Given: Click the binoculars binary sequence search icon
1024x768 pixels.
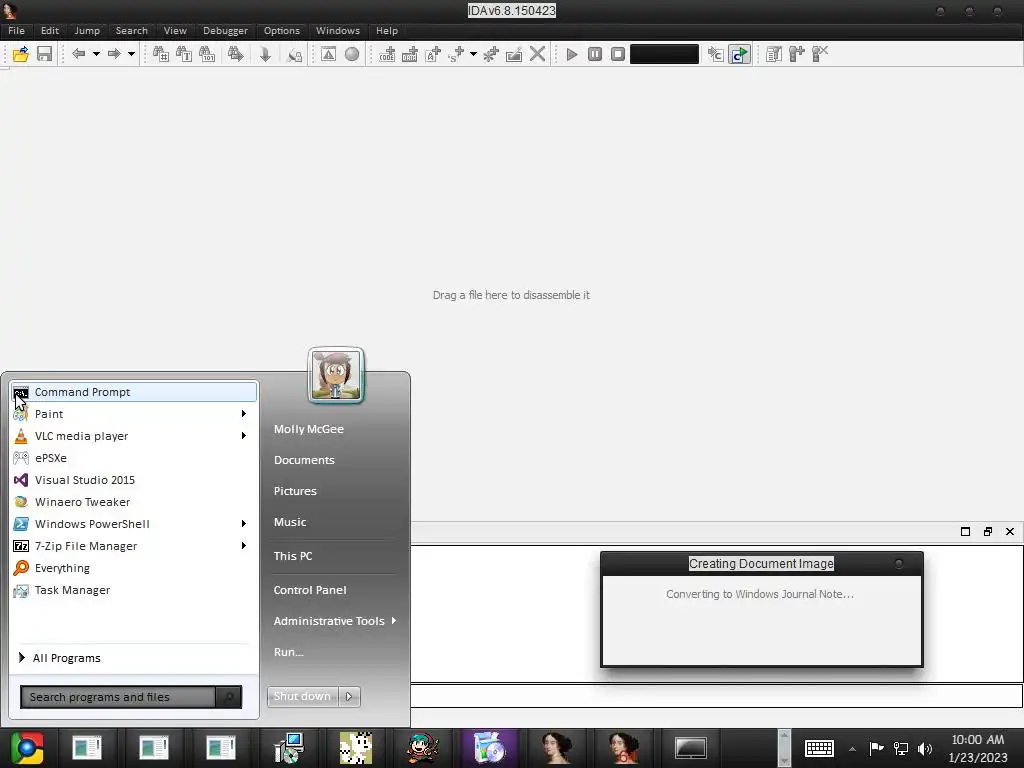Looking at the screenshot, I should pyautogui.click(x=207, y=54).
